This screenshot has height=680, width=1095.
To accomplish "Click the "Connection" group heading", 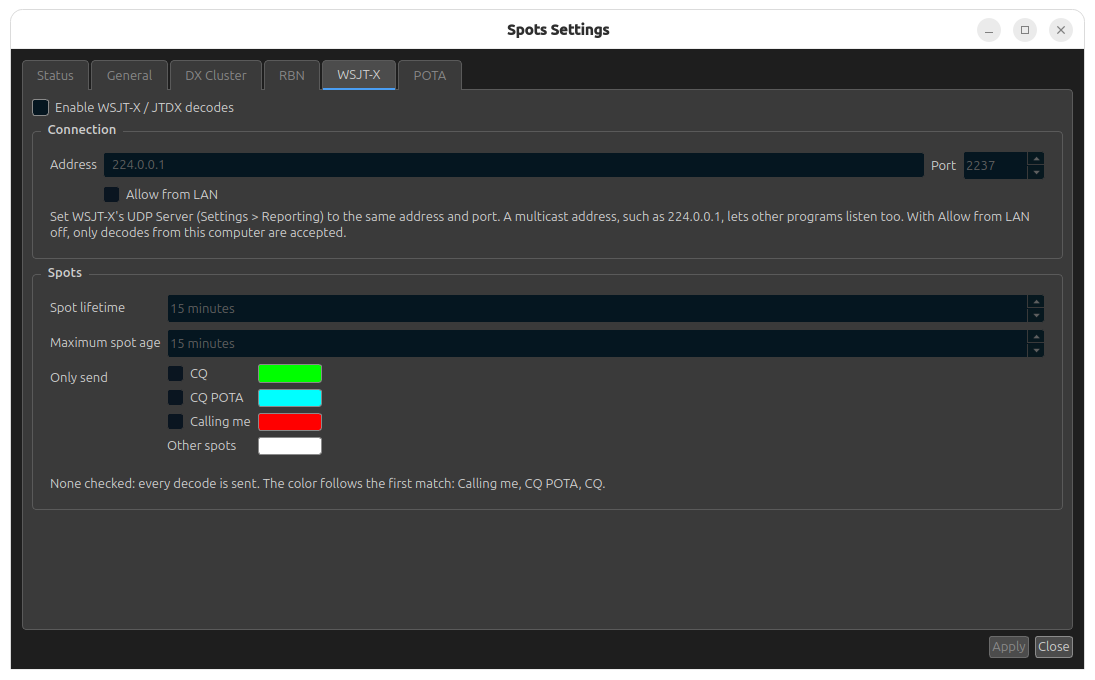I will [x=82, y=129].
